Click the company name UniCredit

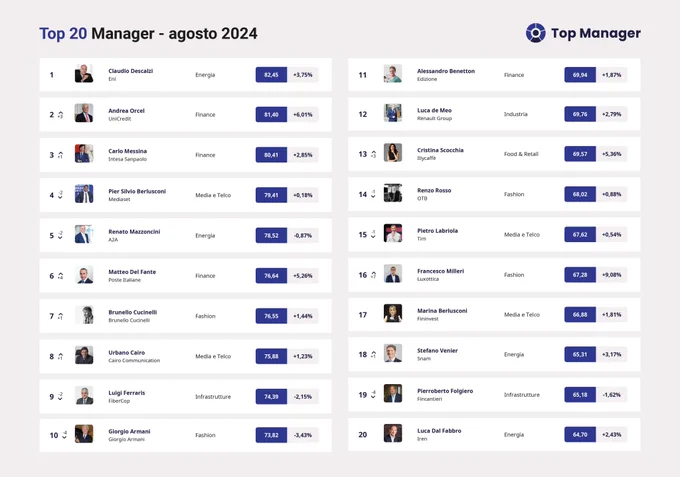coord(119,119)
